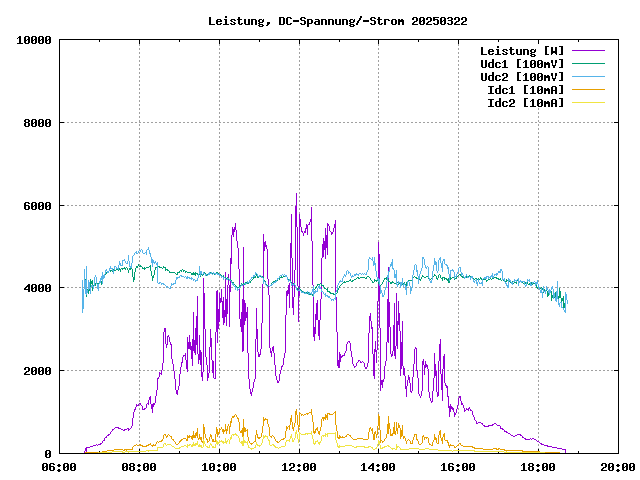
Task: Select the 'Idc1 [10mA]' legend label
Action: click(x=525, y=90)
